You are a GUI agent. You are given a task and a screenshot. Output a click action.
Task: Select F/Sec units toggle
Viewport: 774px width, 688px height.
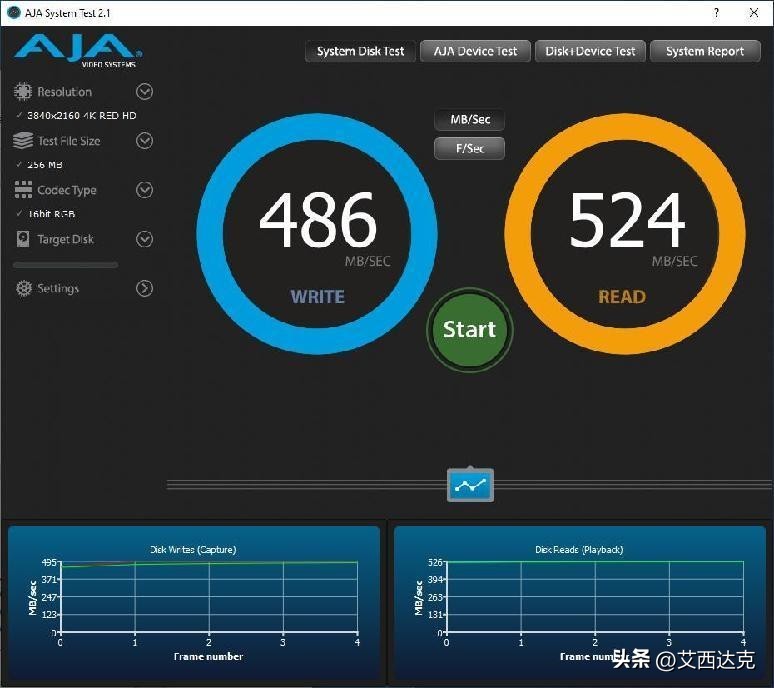(470, 148)
